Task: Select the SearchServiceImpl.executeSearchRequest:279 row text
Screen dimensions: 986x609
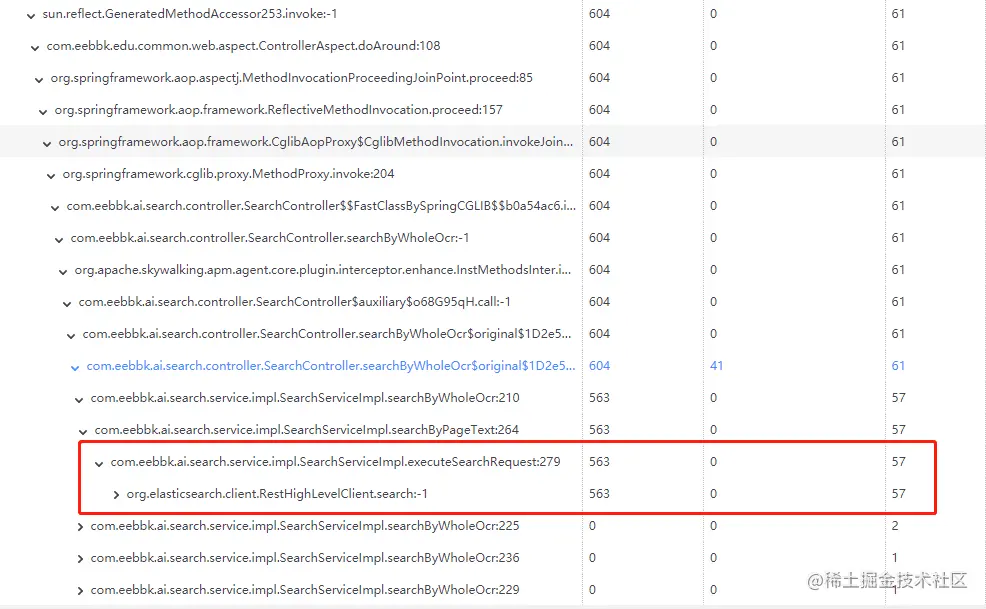Action: 335,462
